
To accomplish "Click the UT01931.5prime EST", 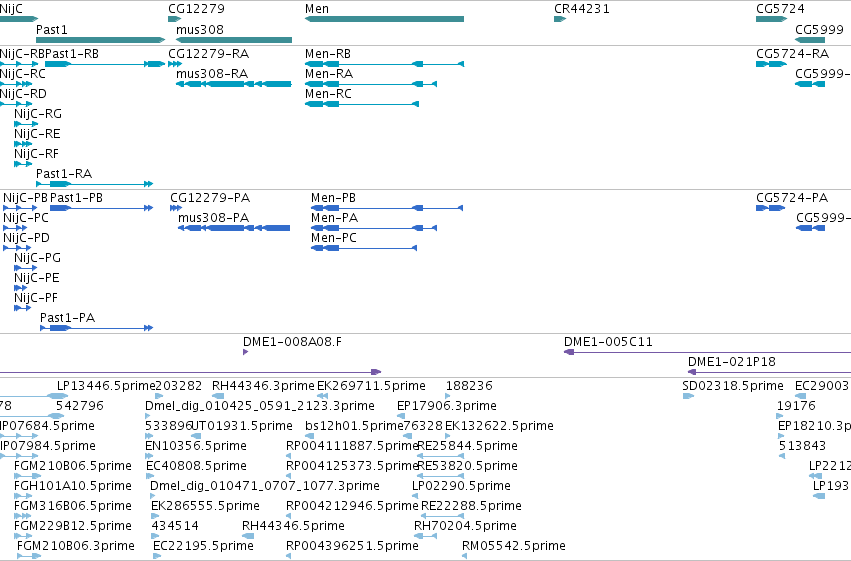I will tap(196, 436).
